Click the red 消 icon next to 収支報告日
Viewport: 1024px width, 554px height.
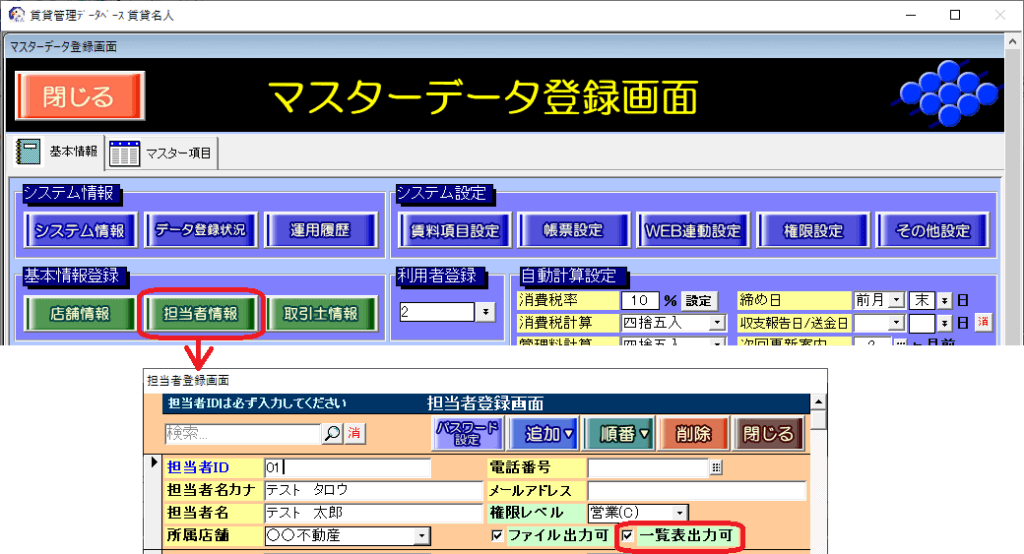pos(983,322)
